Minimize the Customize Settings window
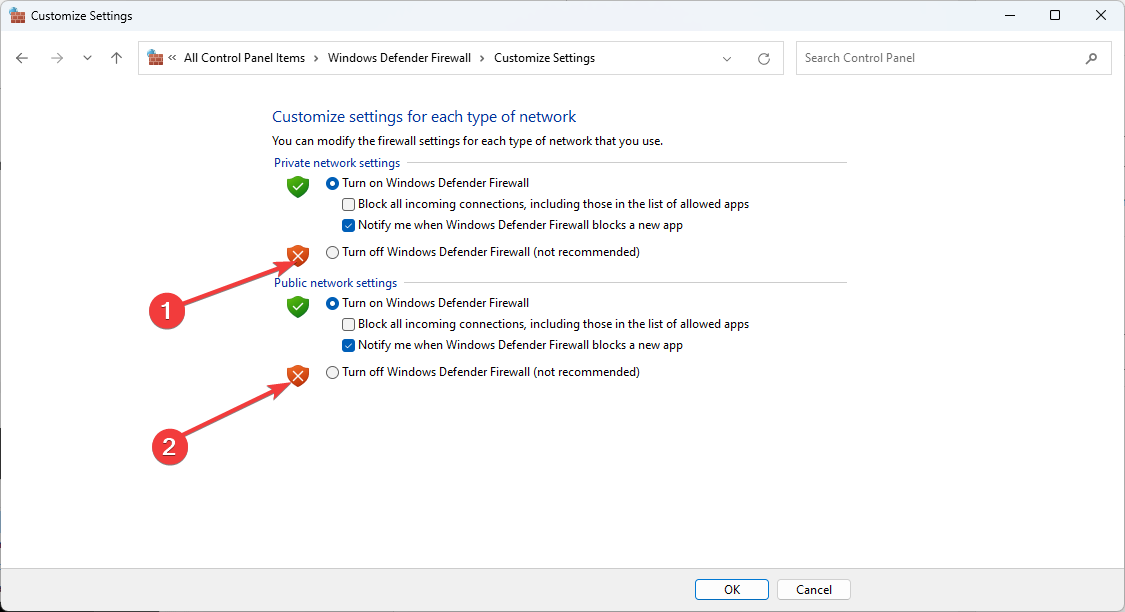 (1009, 15)
